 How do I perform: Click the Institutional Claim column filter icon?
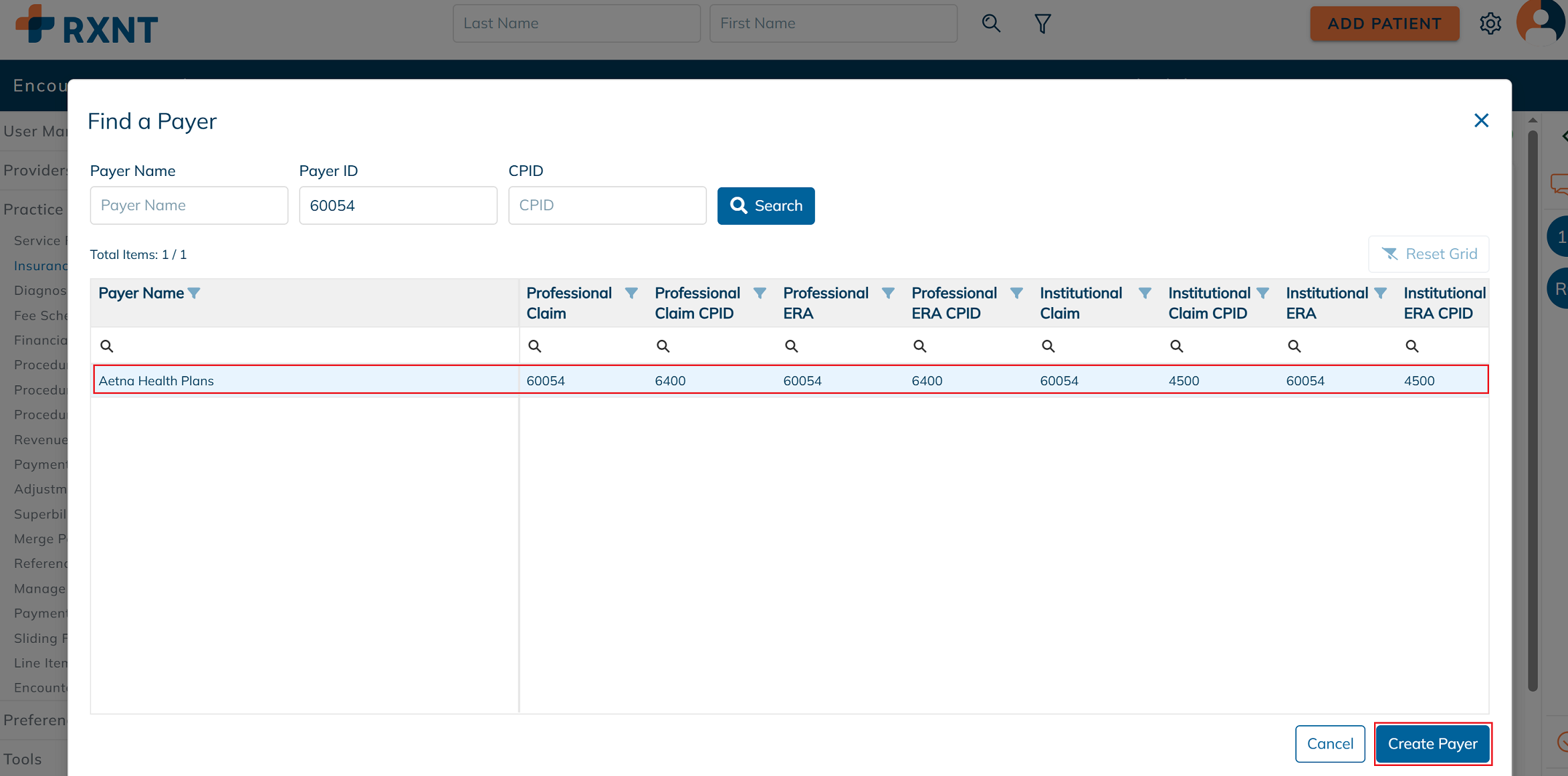pyautogui.click(x=1144, y=293)
